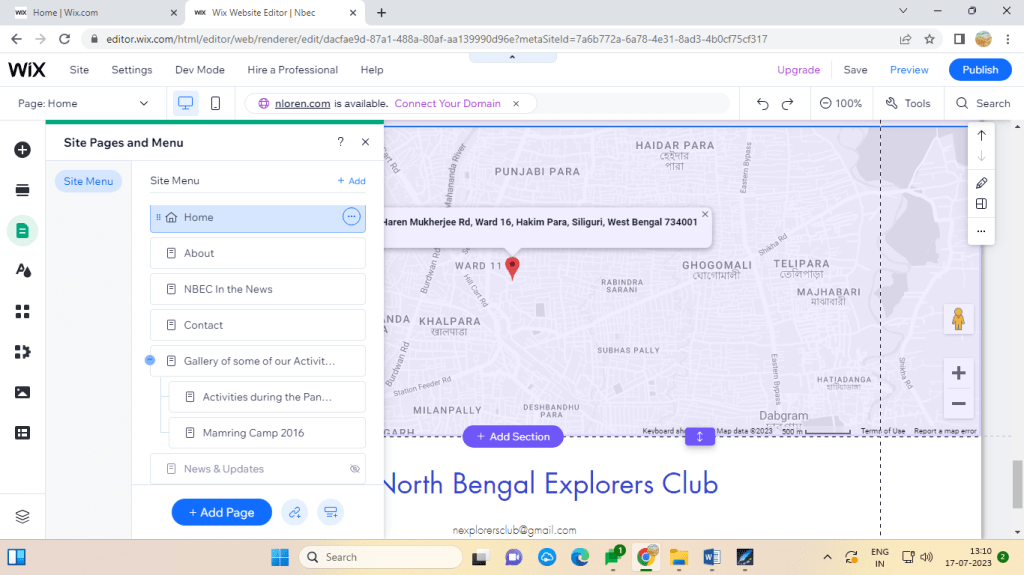
Task: Click the Redo arrow icon
Action: click(788, 103)
